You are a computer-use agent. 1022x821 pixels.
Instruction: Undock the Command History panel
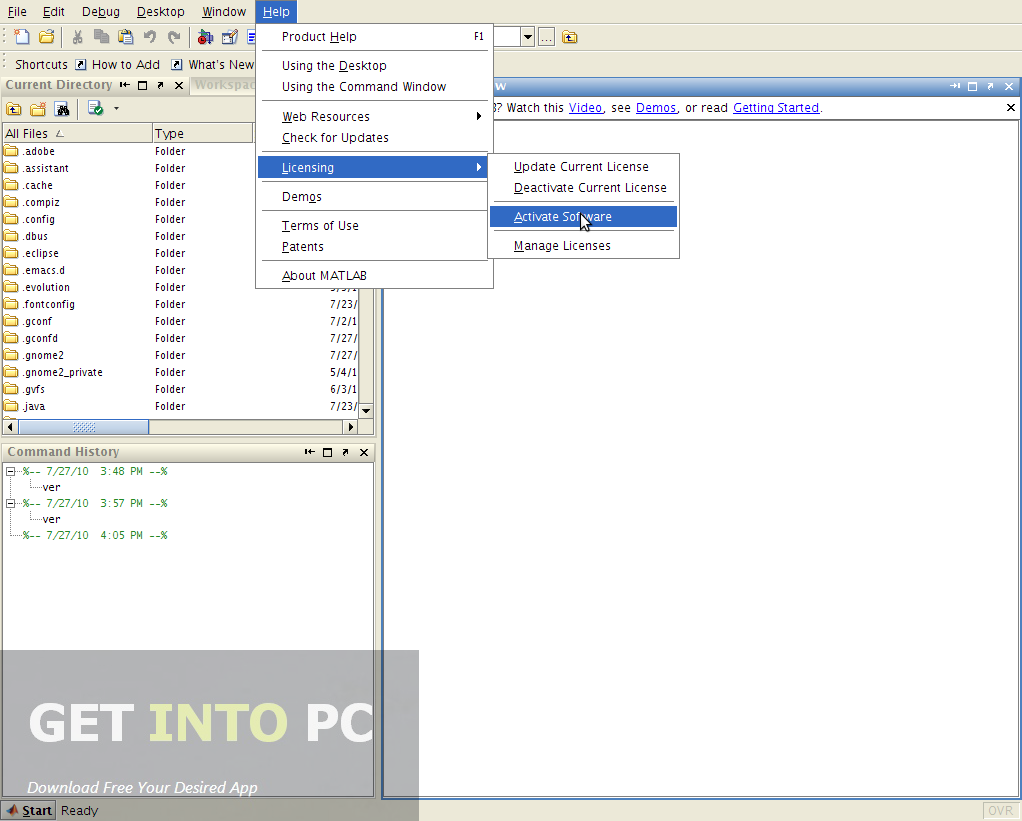click(x=345, y=452)
